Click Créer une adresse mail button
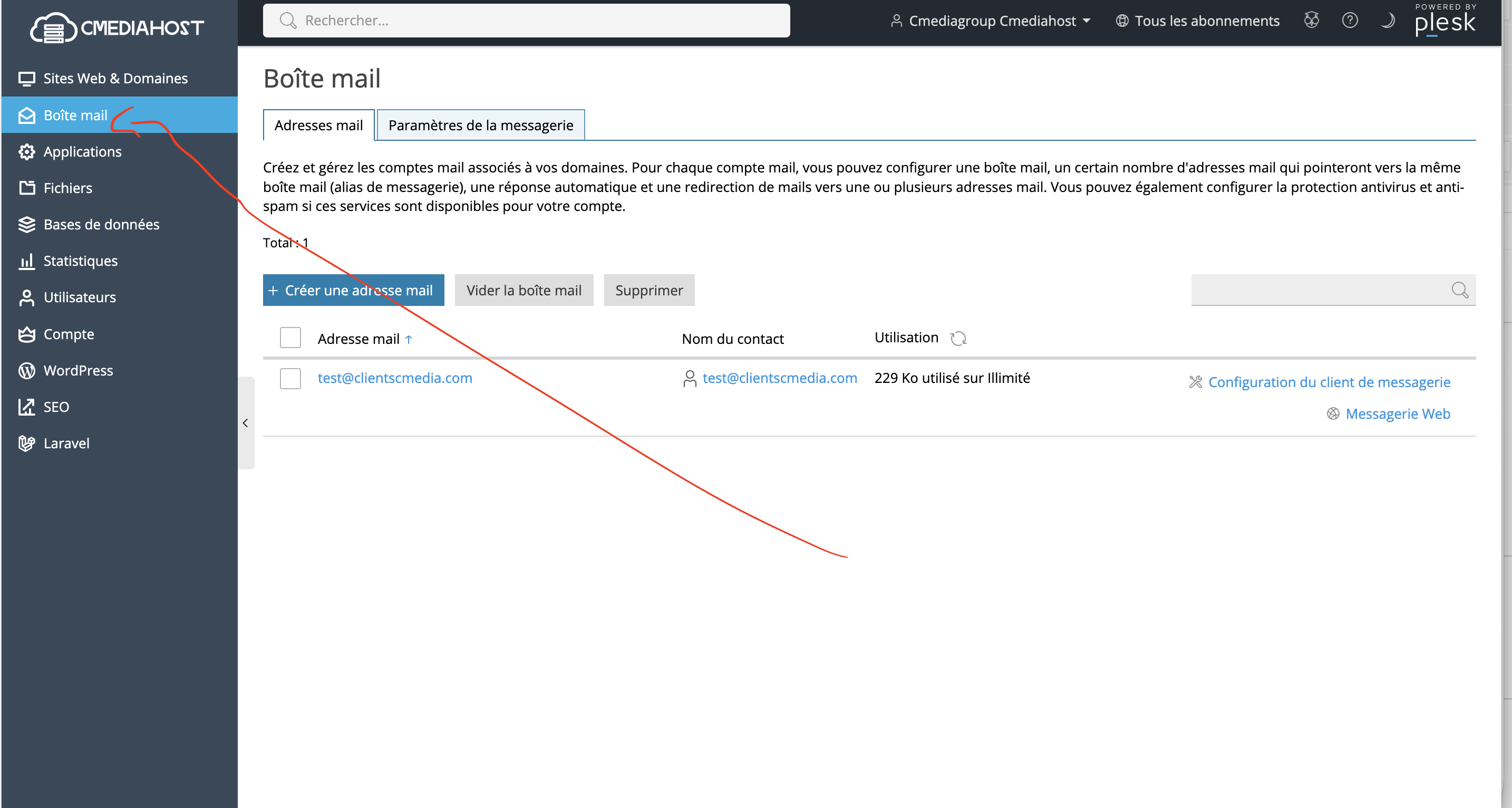The image size is (1512, 808). (x=353, y=290)
